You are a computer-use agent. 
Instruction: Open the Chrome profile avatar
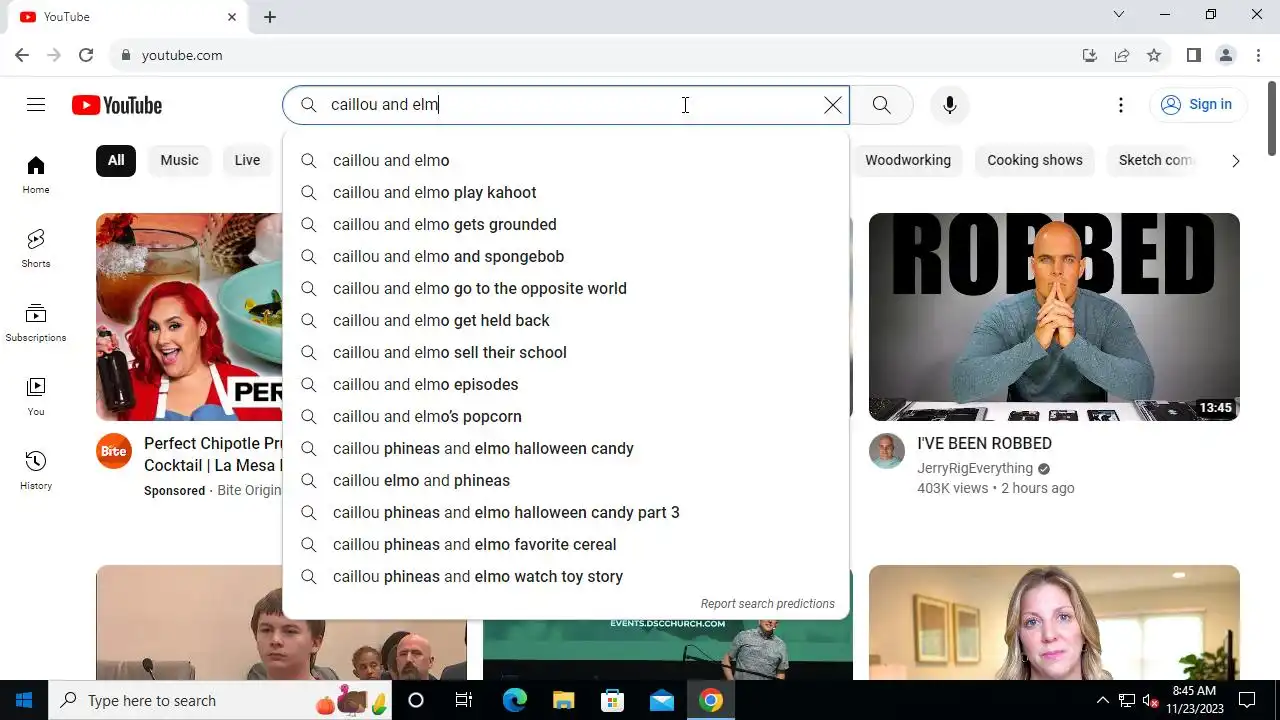[x=1226, y=55]
